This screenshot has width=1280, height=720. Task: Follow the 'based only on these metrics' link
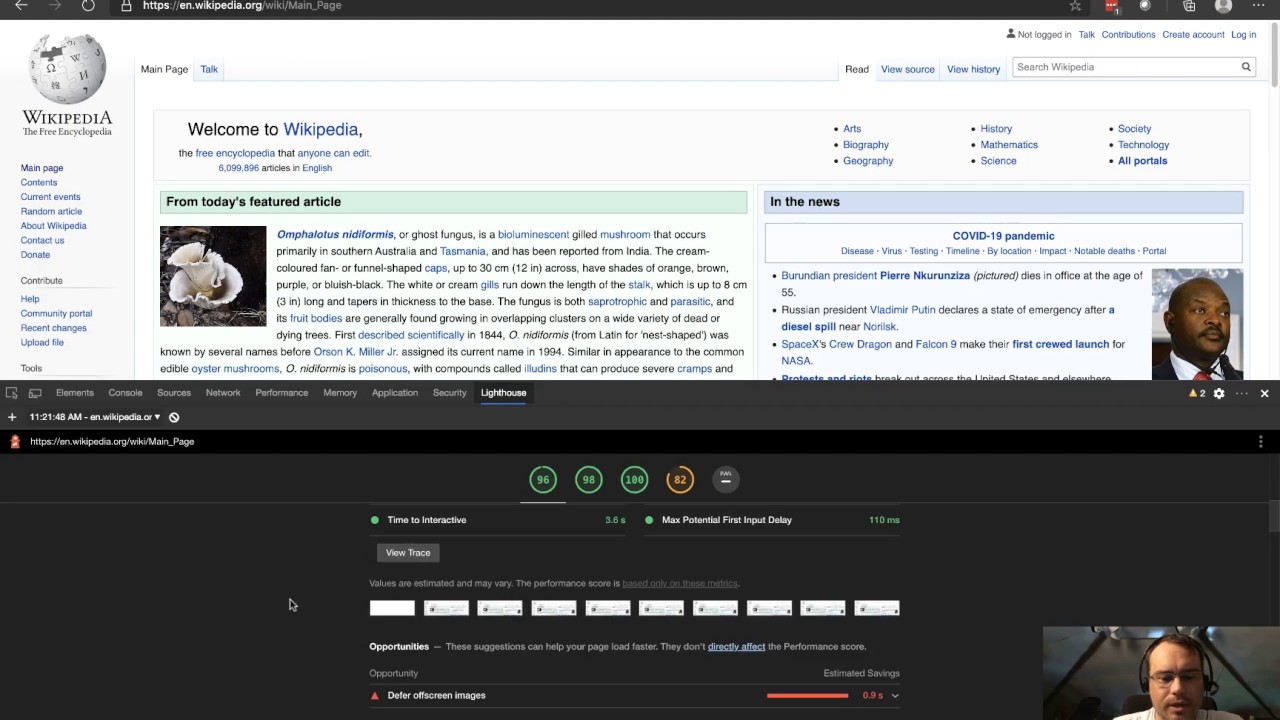(x=680, y=583)
